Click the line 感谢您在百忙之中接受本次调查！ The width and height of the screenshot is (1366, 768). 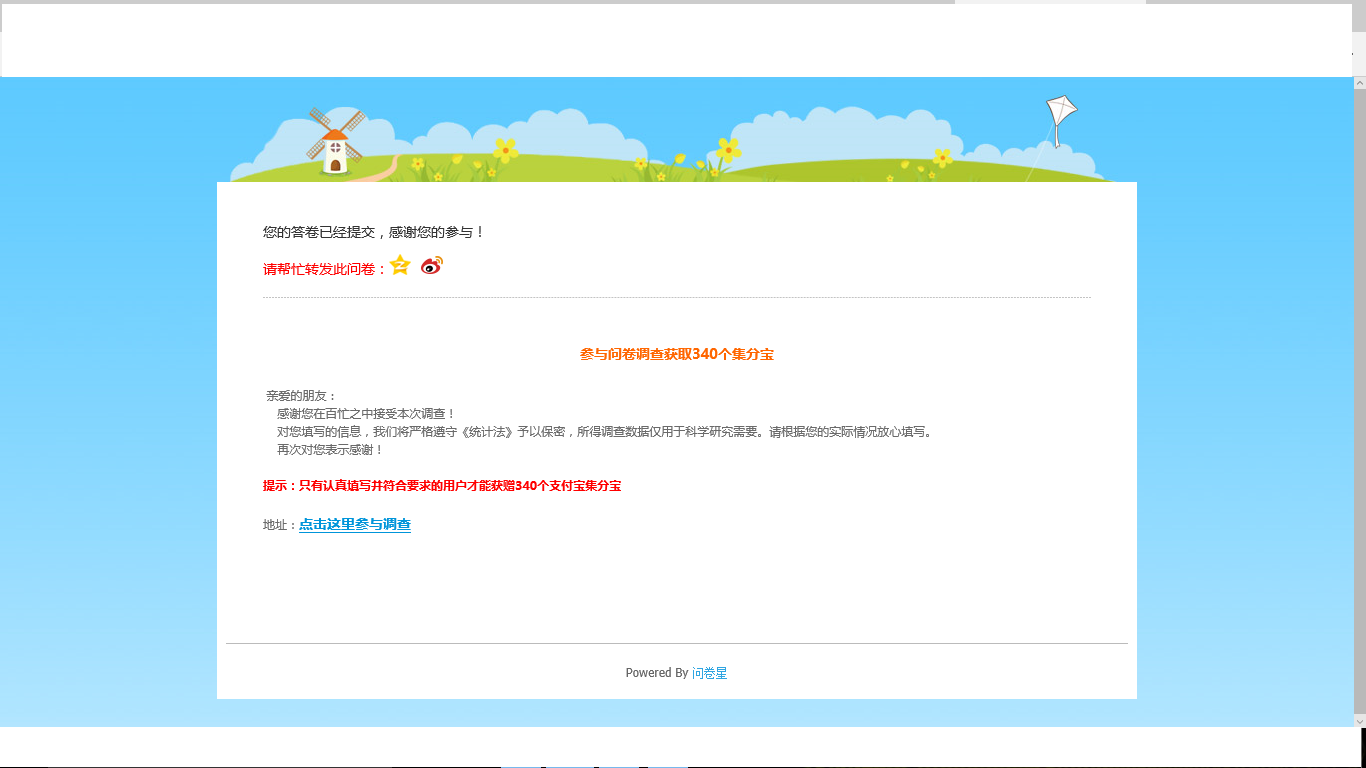pos(366,414)
